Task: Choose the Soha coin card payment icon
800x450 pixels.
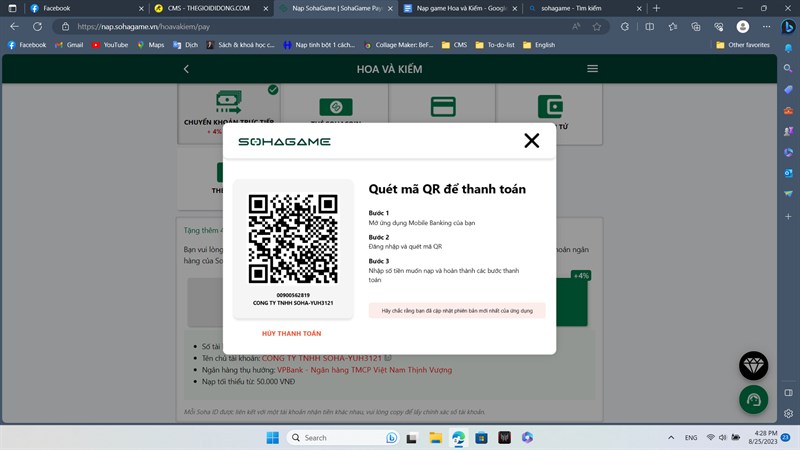Action: coord(336,107)
